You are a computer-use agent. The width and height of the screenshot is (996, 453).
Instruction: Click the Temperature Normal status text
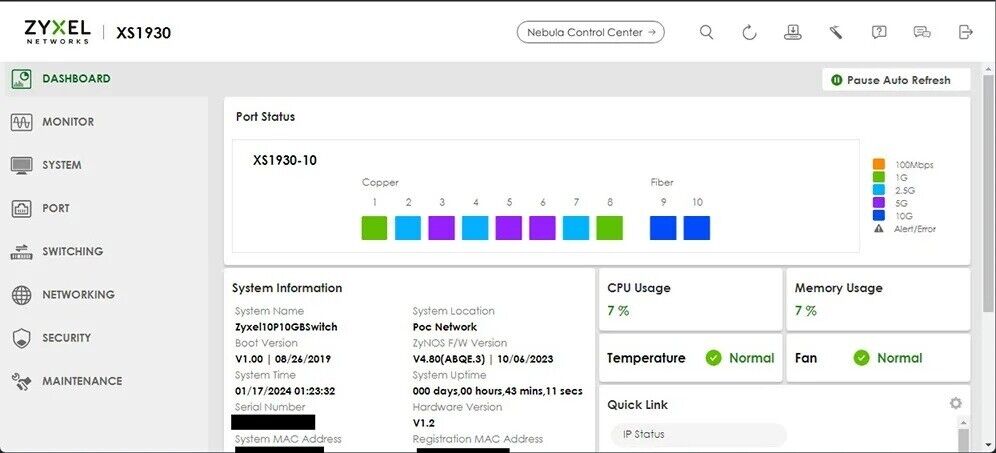coord(751,358)
